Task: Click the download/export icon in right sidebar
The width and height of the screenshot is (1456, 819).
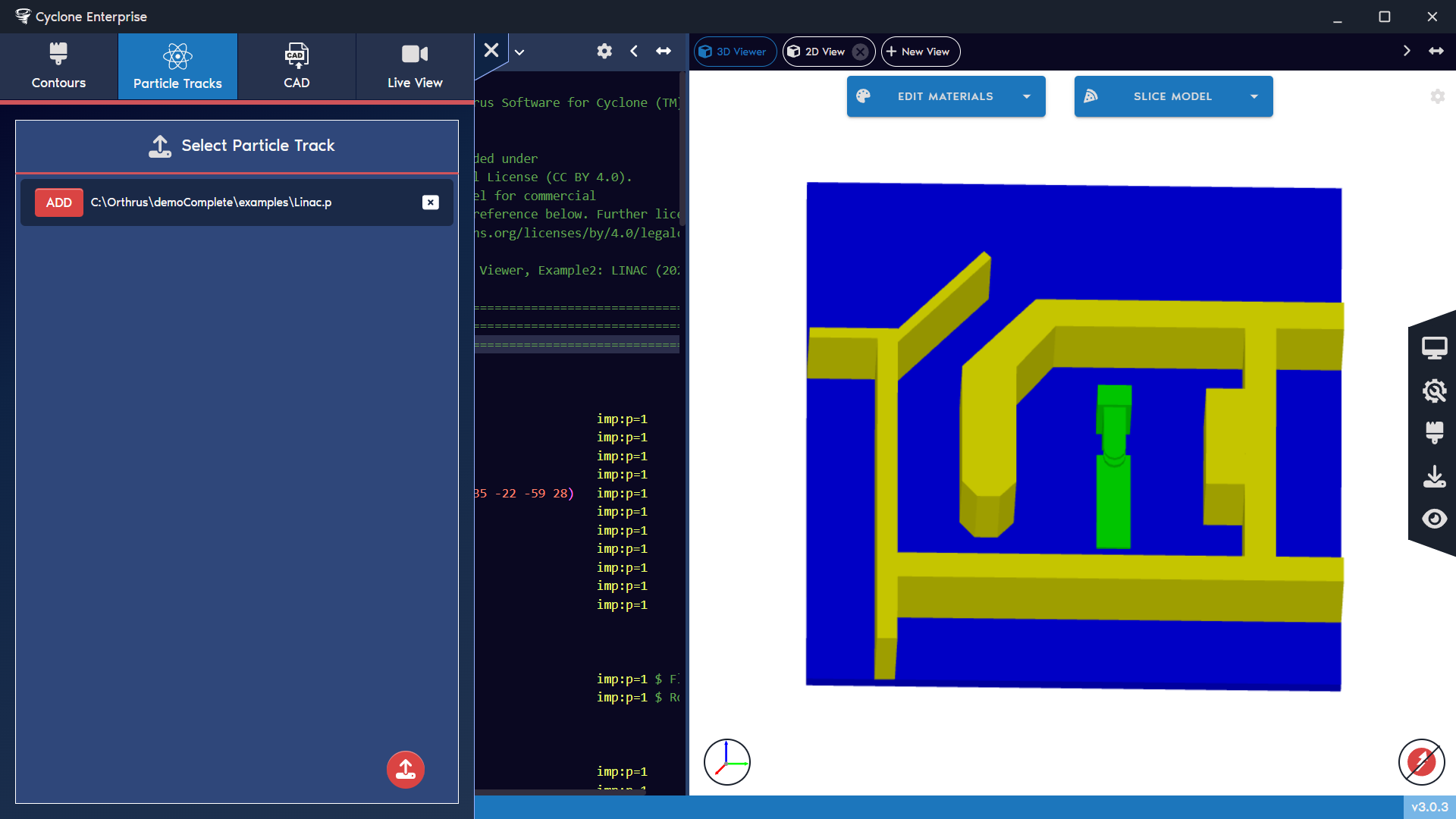Action: tap(1436, 476)
